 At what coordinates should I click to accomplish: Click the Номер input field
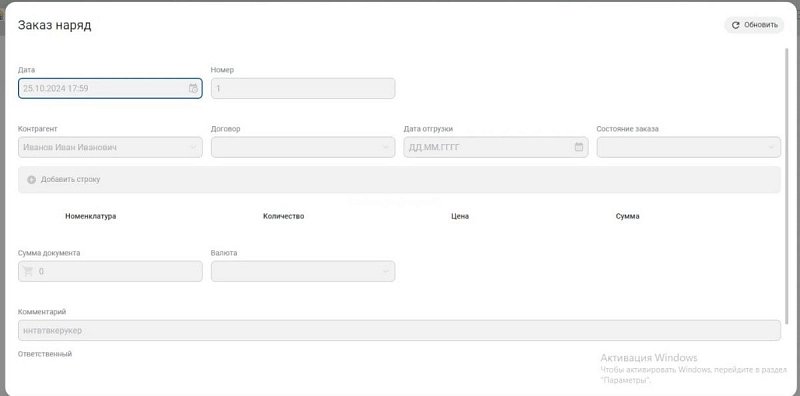303,88
